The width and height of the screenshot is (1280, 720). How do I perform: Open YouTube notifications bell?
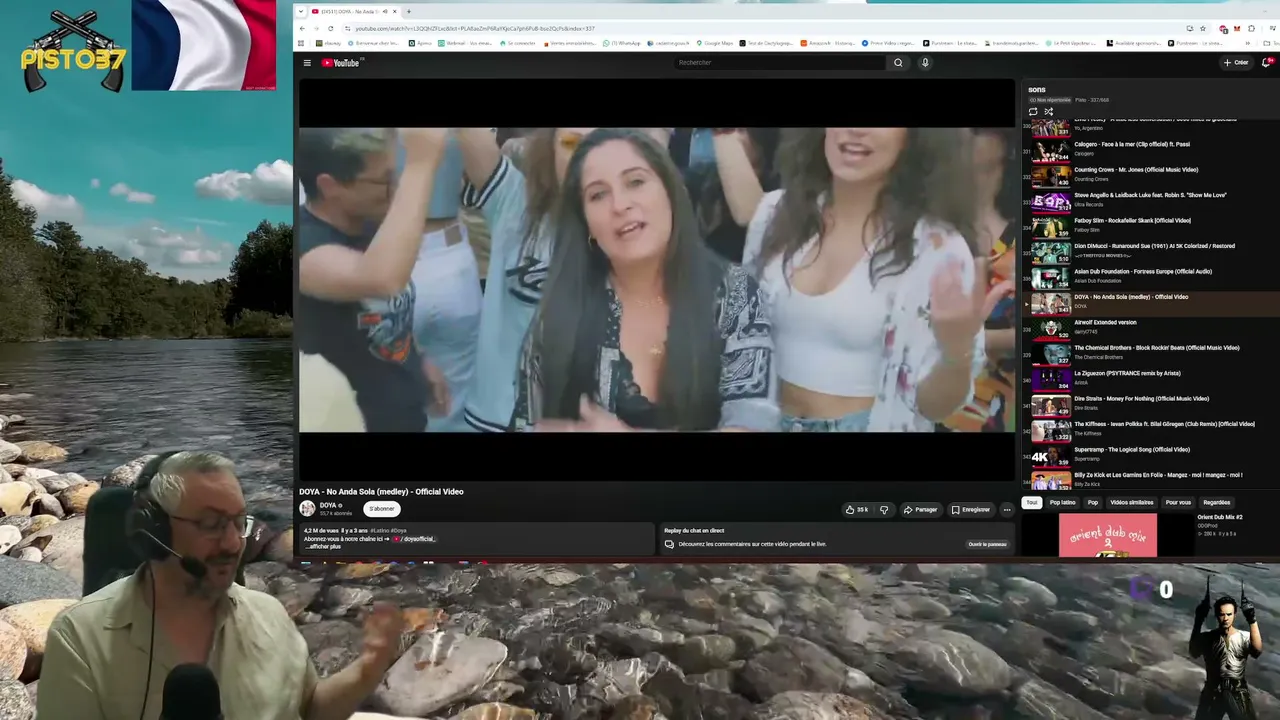point(1266,63)
